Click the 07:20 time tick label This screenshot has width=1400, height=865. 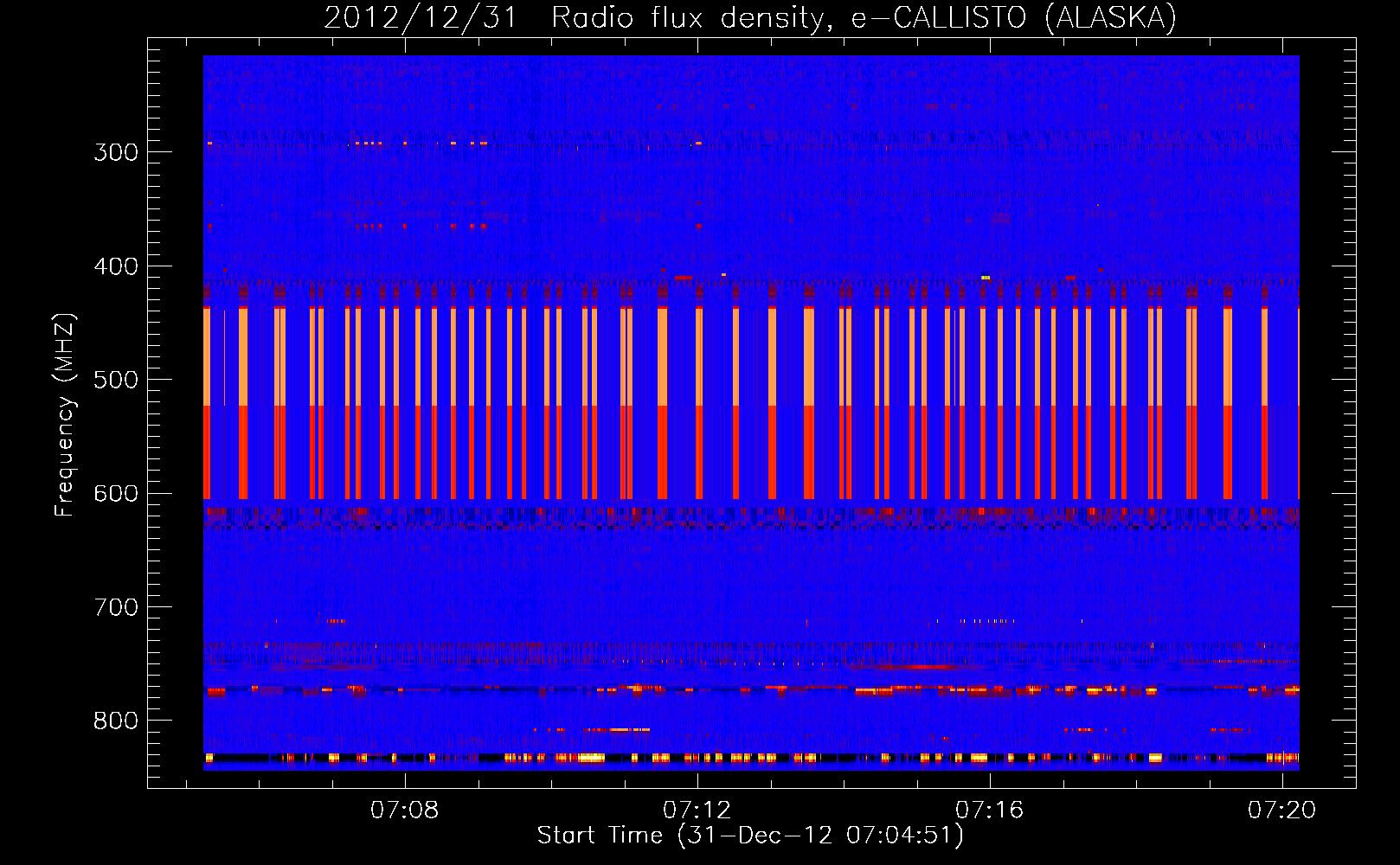pyautogui.click(x=1281, y=811)
